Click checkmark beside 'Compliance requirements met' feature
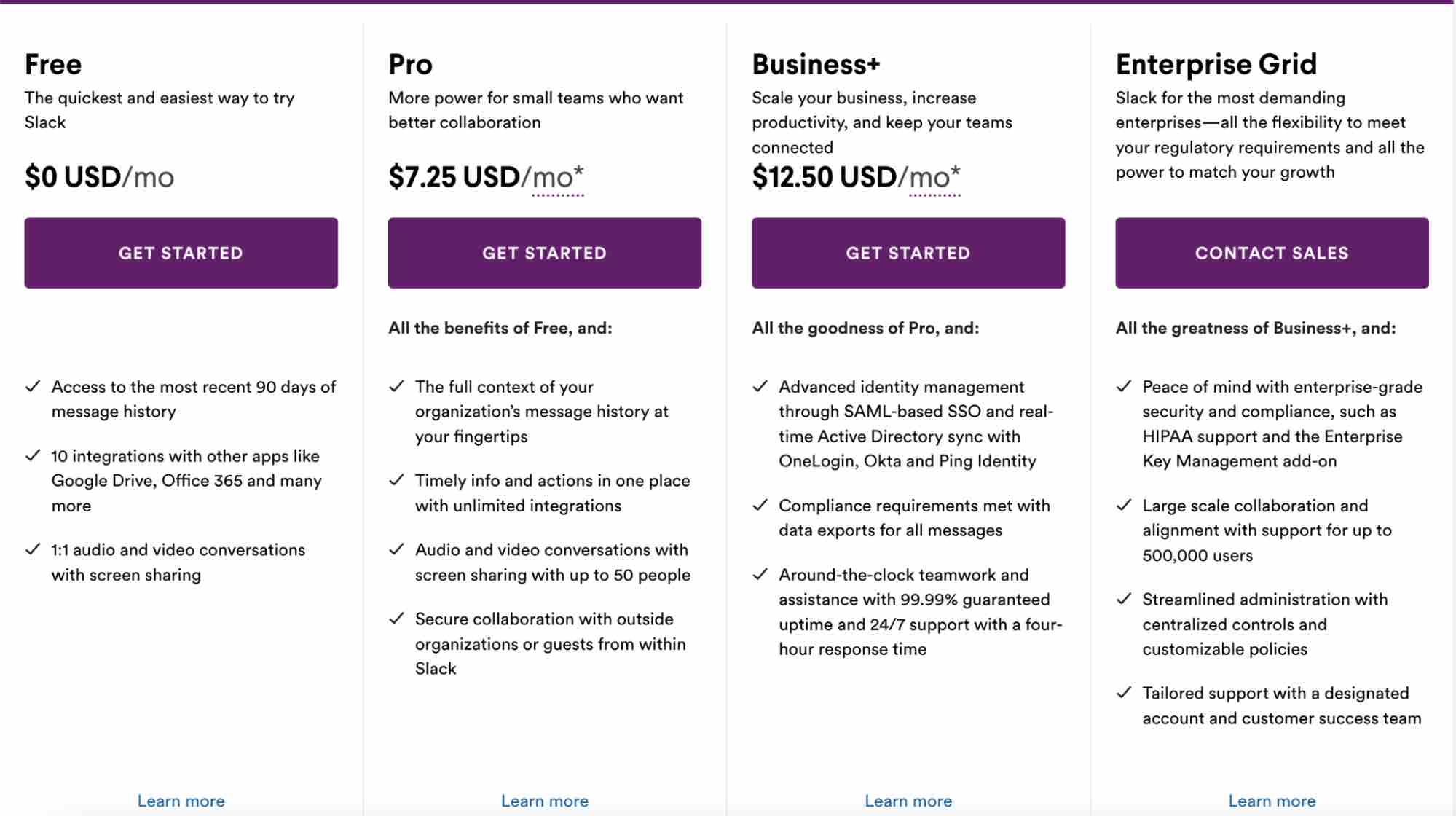 [x=760, y=506]
